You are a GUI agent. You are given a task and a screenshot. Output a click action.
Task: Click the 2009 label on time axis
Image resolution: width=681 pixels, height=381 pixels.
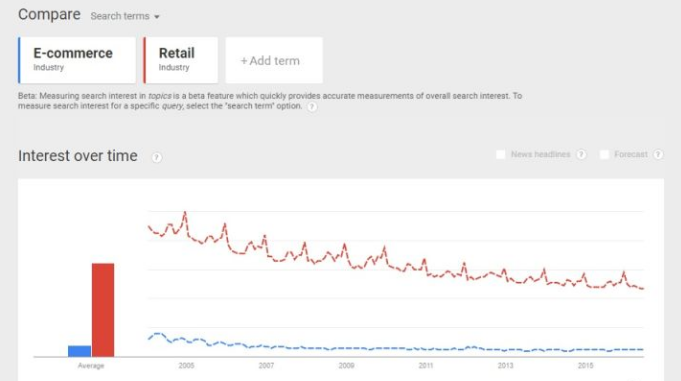click(346, 366)
